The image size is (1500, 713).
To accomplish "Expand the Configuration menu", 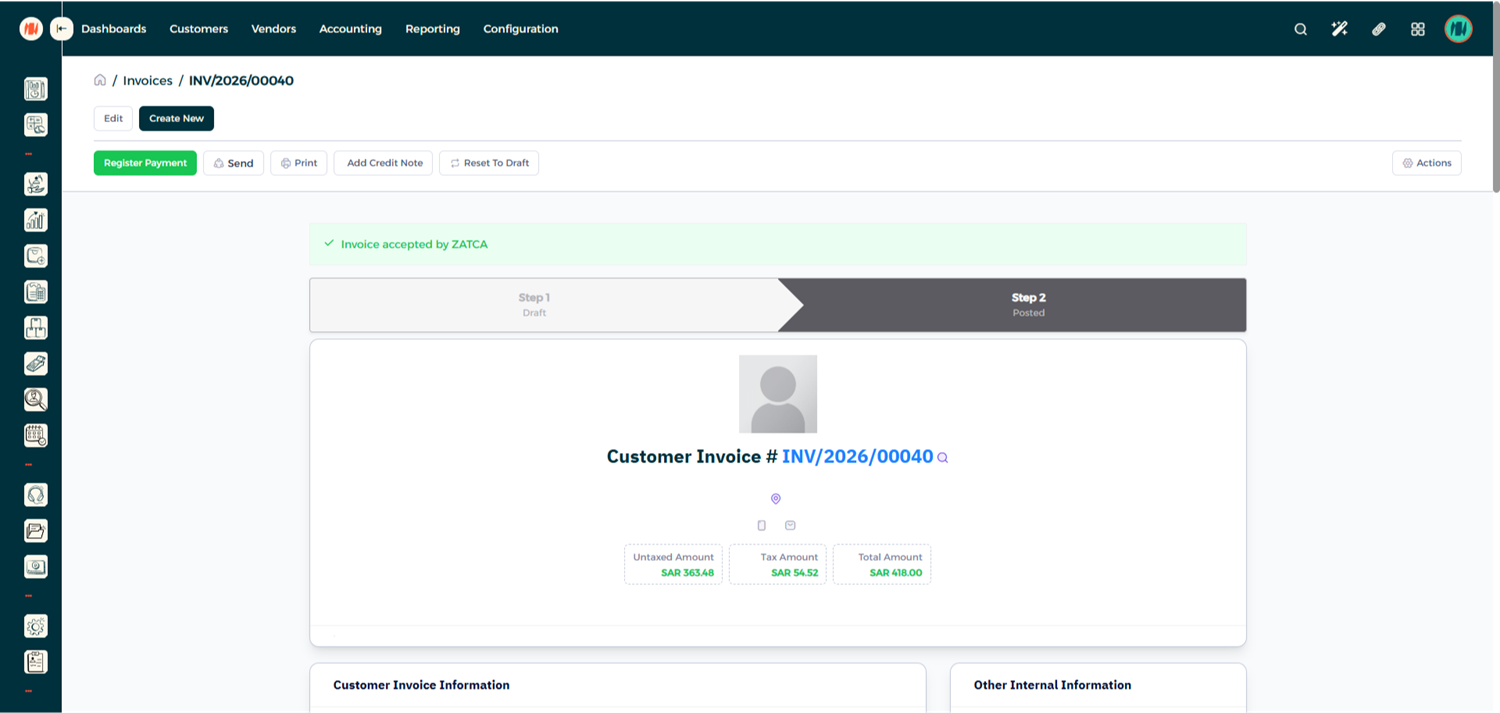I will (520, 29).
